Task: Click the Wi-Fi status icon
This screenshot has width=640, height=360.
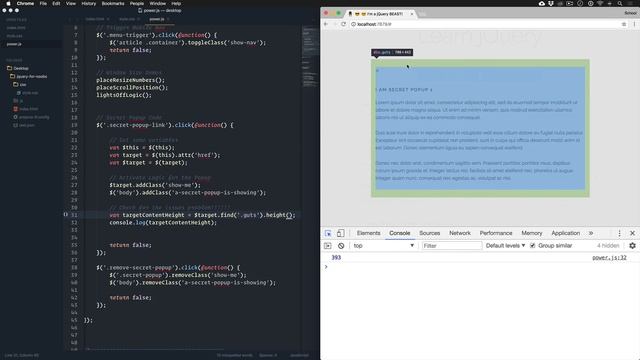Action: [x=600, y=3]
